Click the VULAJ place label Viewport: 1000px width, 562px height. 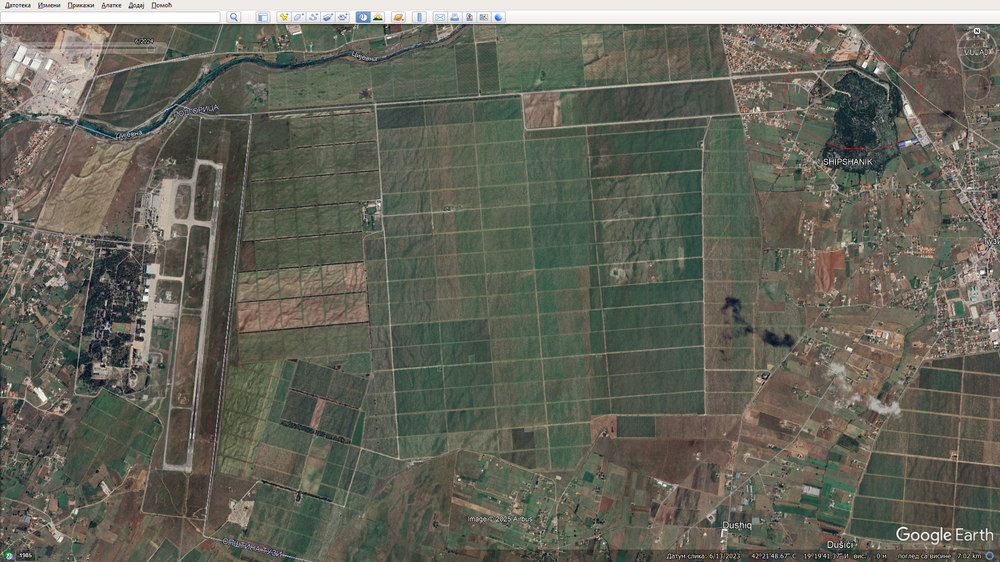[x=976, y=52]
